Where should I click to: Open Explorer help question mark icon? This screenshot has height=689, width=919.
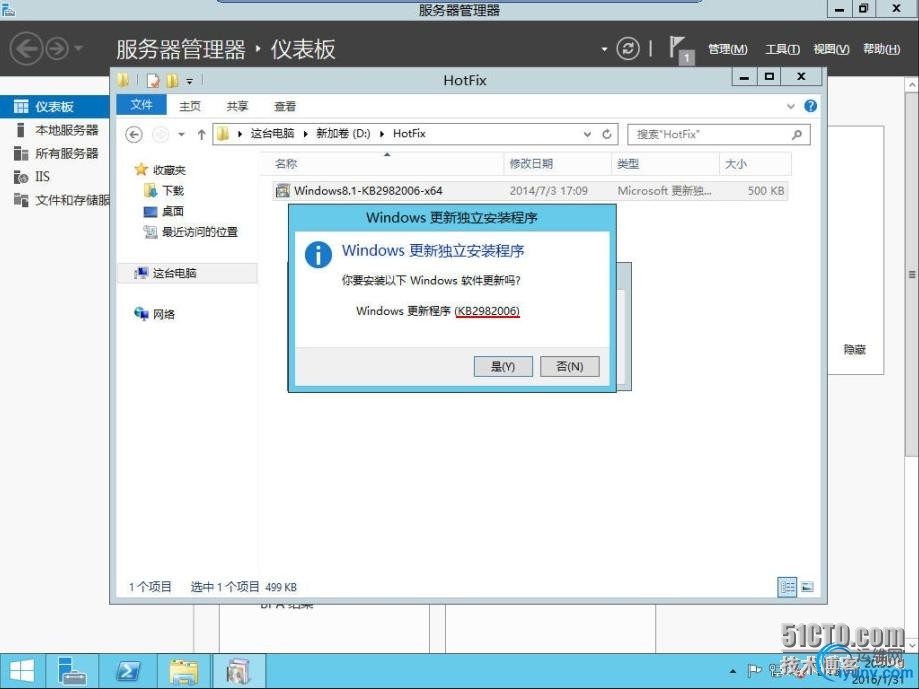811,106
